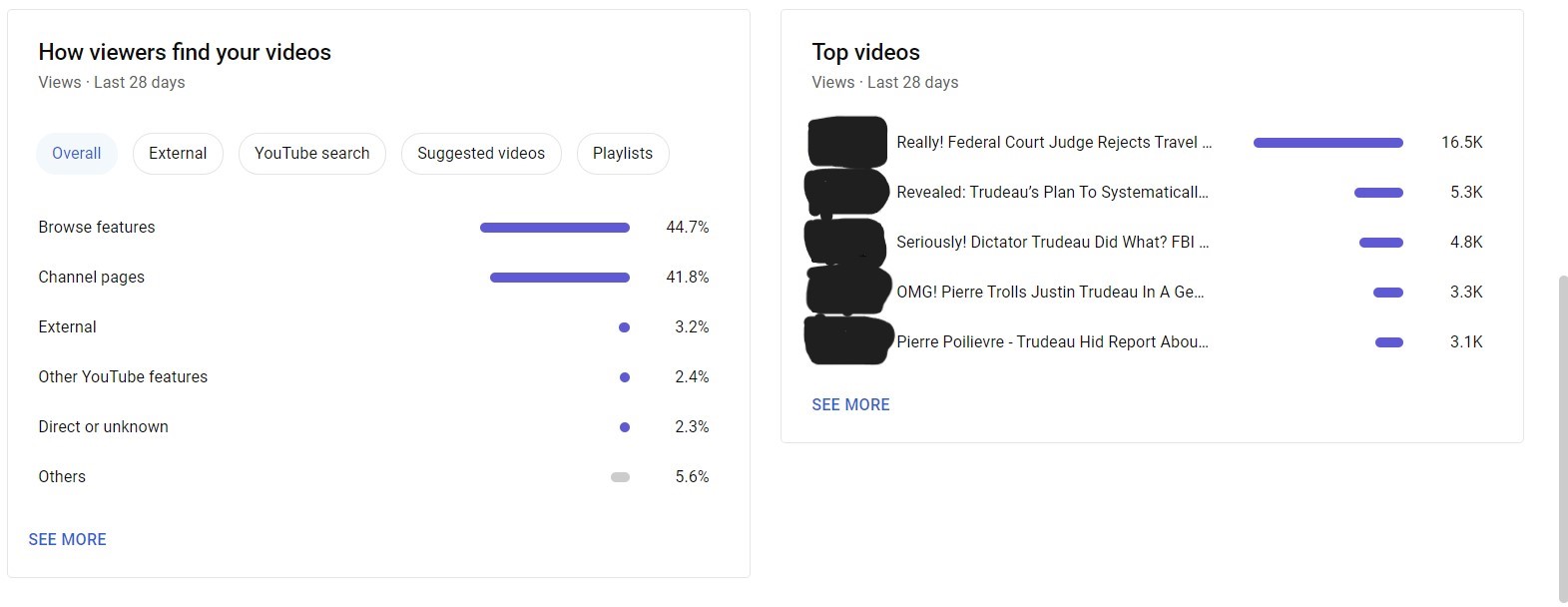
Task: Switch to the External chip
Action: point(178,154)
